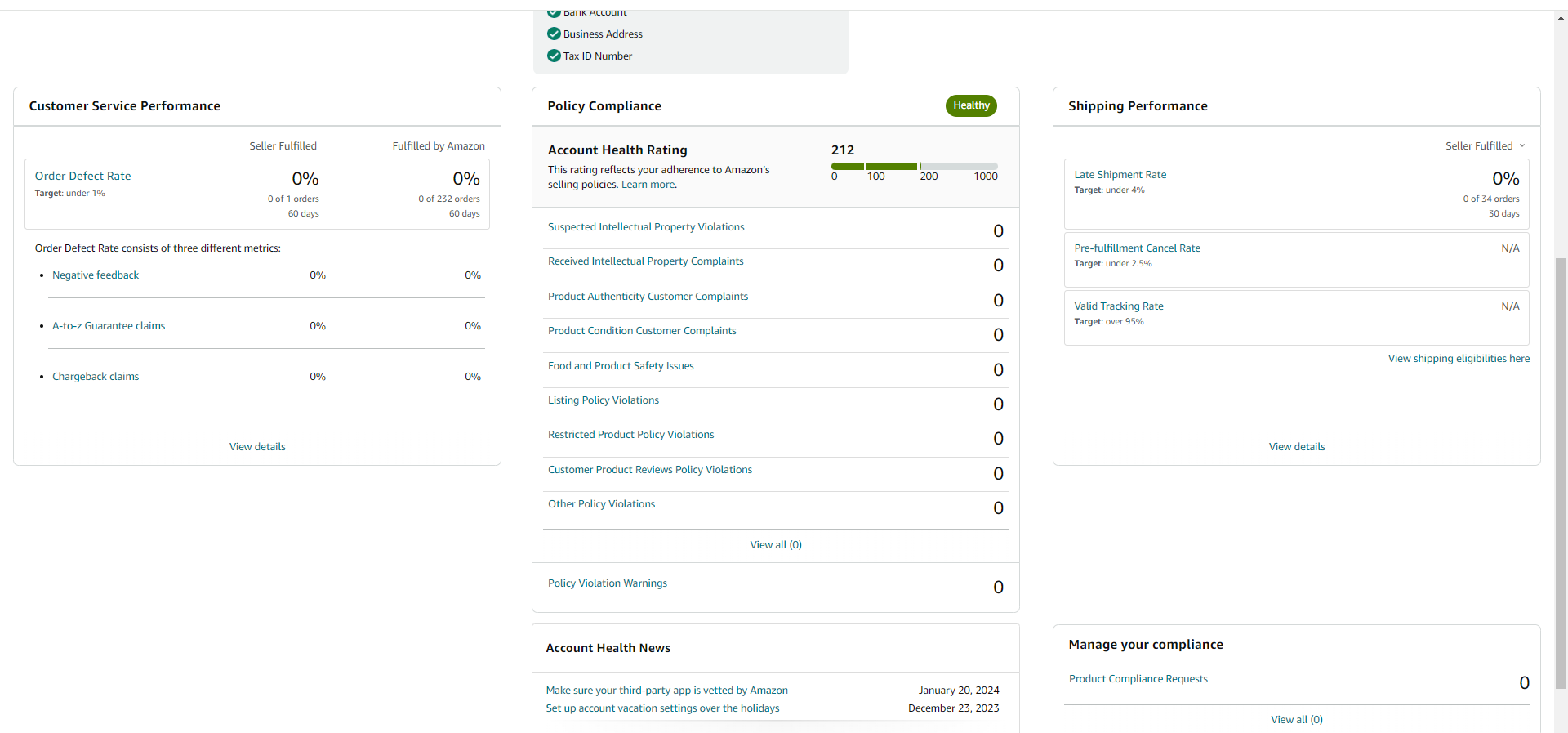Viewport: 1568px width, 733px height.
Task: Open the Seller Fulfilled dropdown in Shipping Performance
Action: pyautogui.click(x=1486, y=145)
